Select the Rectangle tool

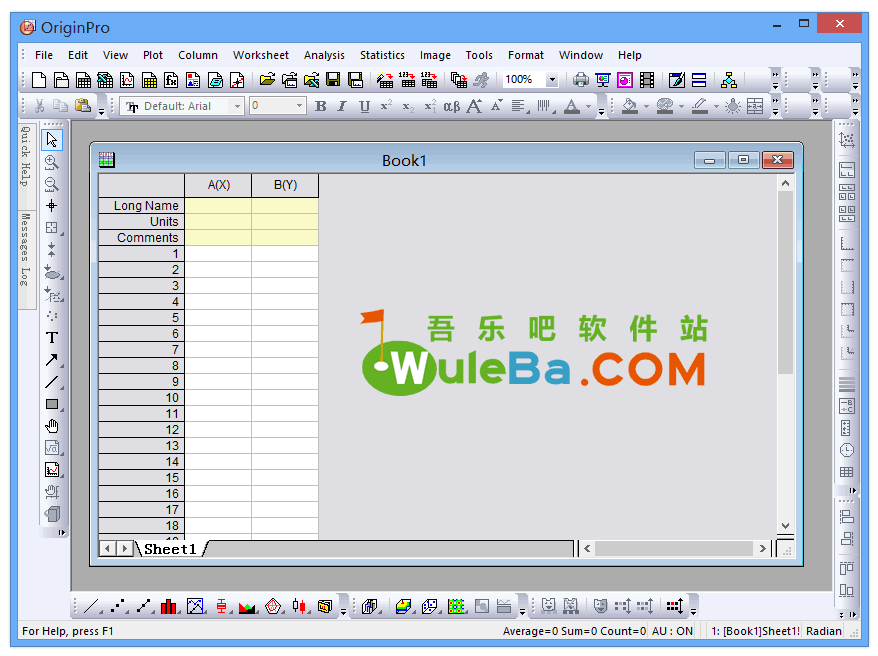coord(52,404)
